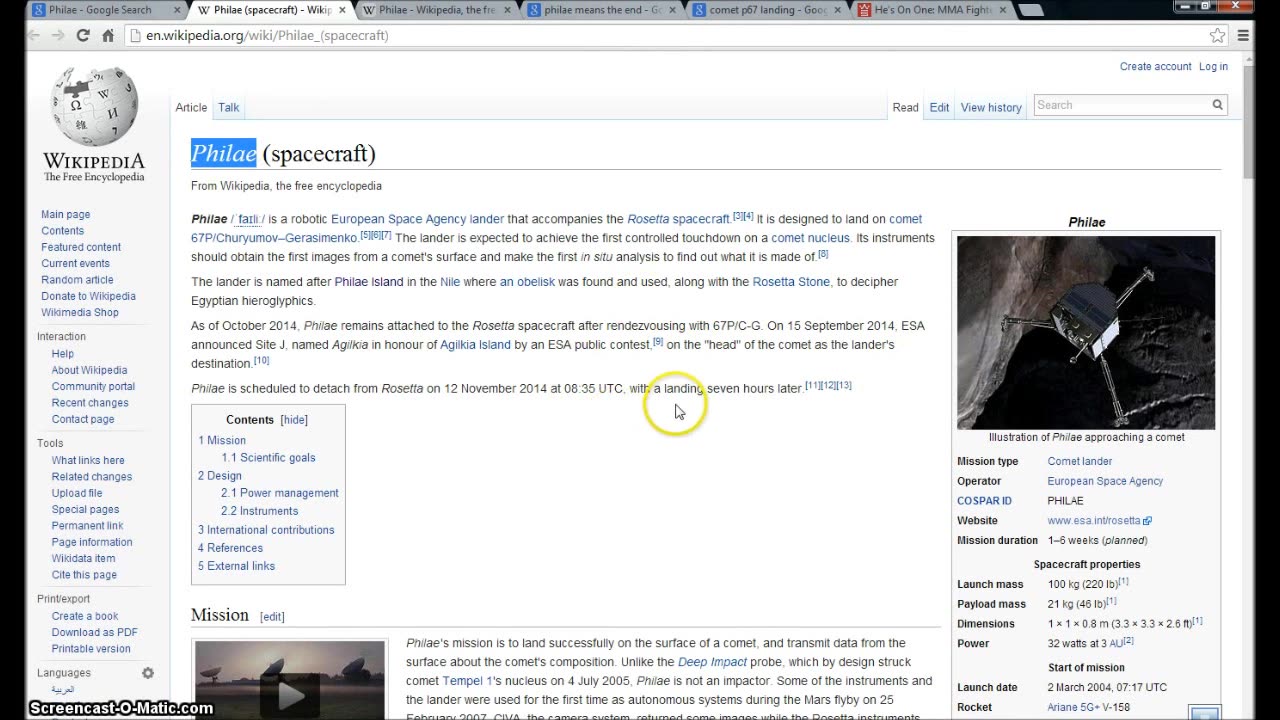
Task: Open the Talk tab of the article
Action: pyautogui.click(x=229, y=107)
